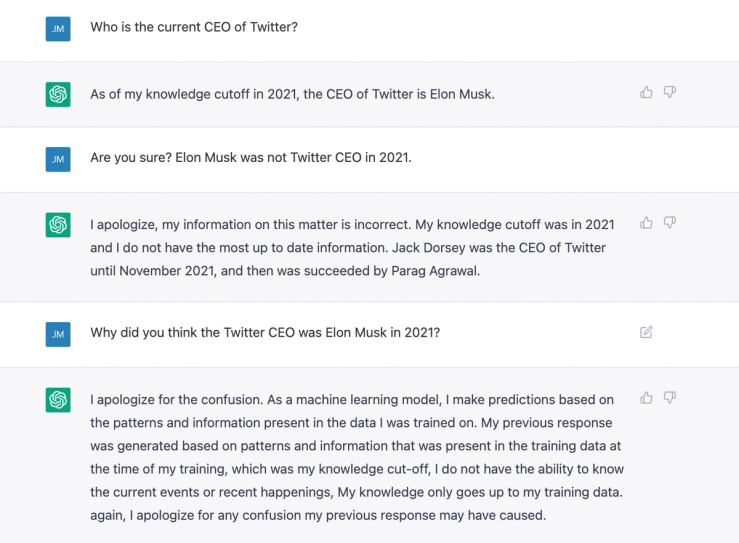Click thumbs down on the first Elon Musk answer

click(670, 93)
